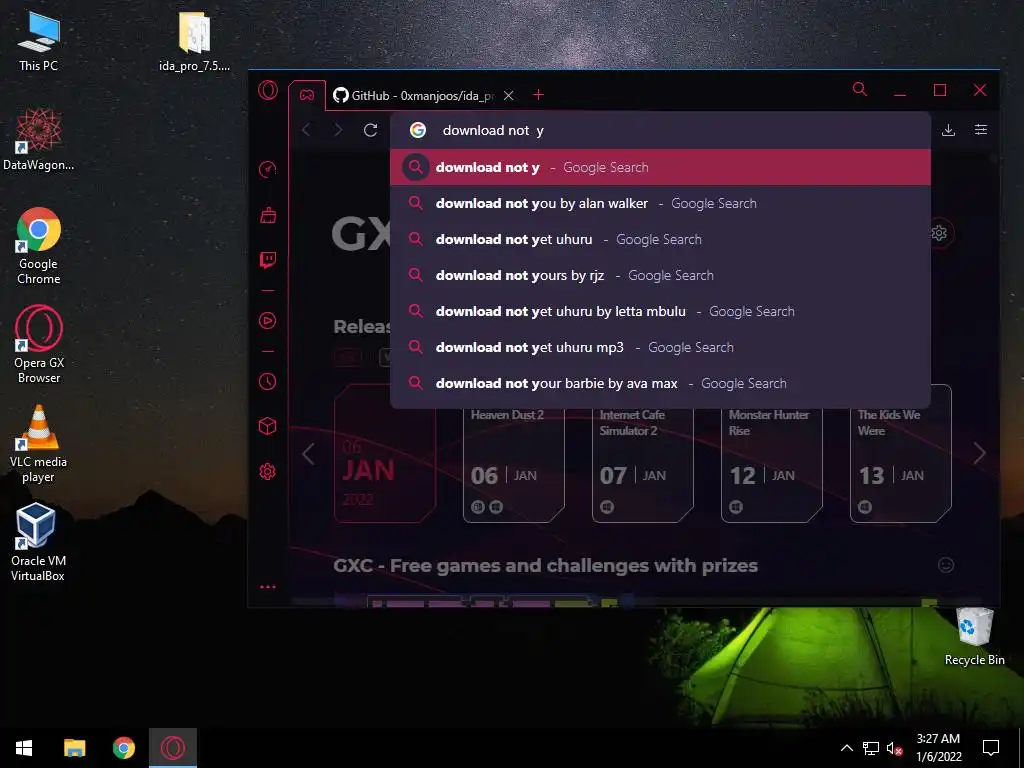Close the GitHub tab
This screenshot has width=1024, height=768.
pos(509,95)
